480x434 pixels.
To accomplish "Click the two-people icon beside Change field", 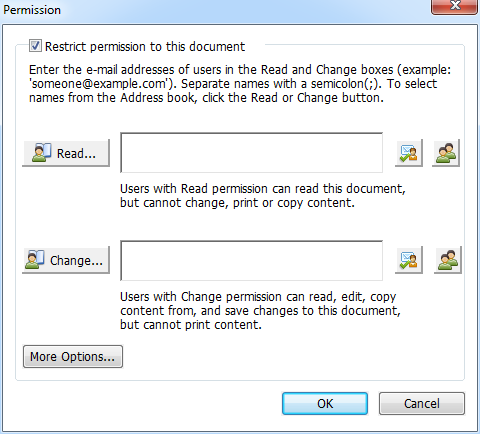I will click(448, 260).
